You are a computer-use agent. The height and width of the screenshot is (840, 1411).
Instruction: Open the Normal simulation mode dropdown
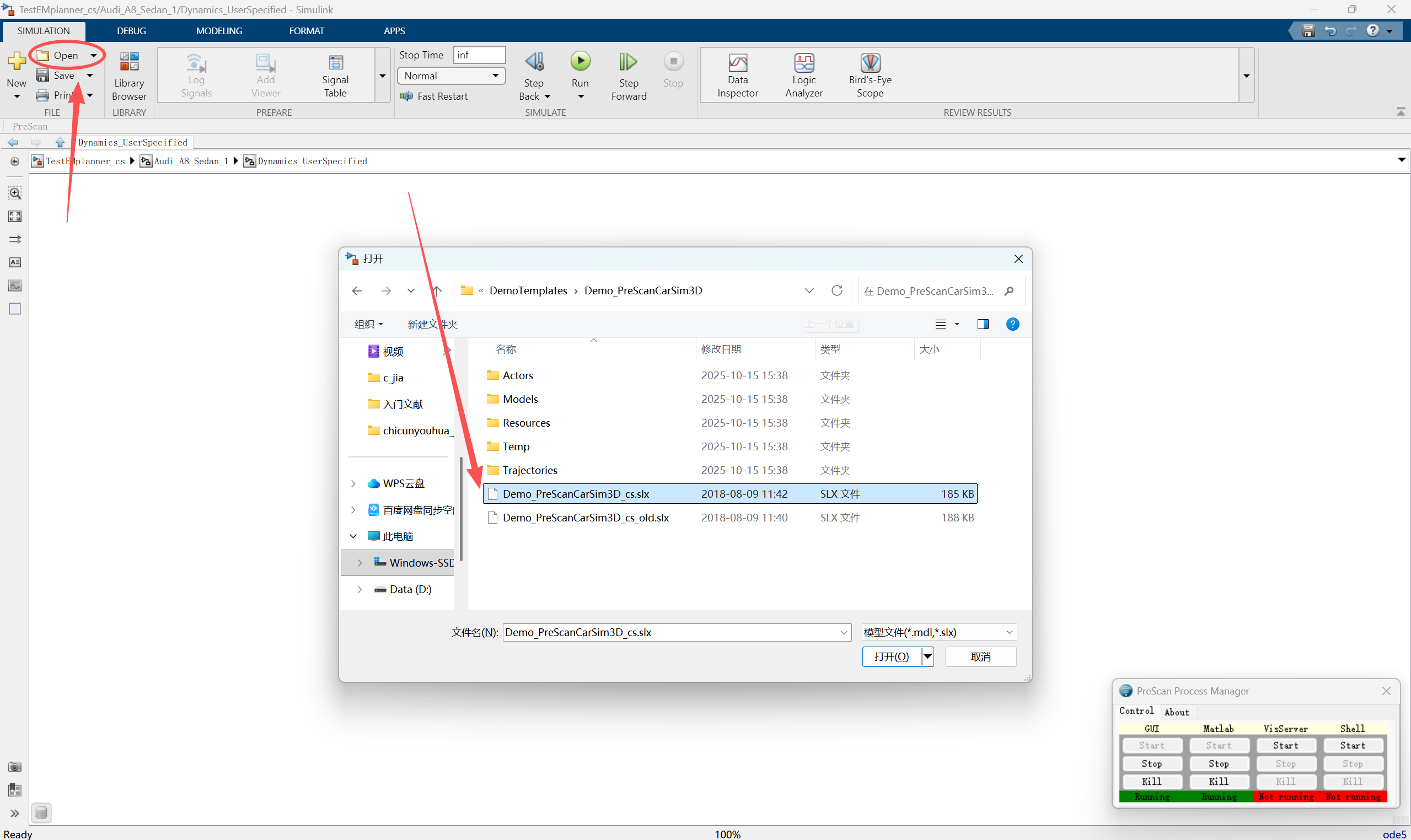450,76
